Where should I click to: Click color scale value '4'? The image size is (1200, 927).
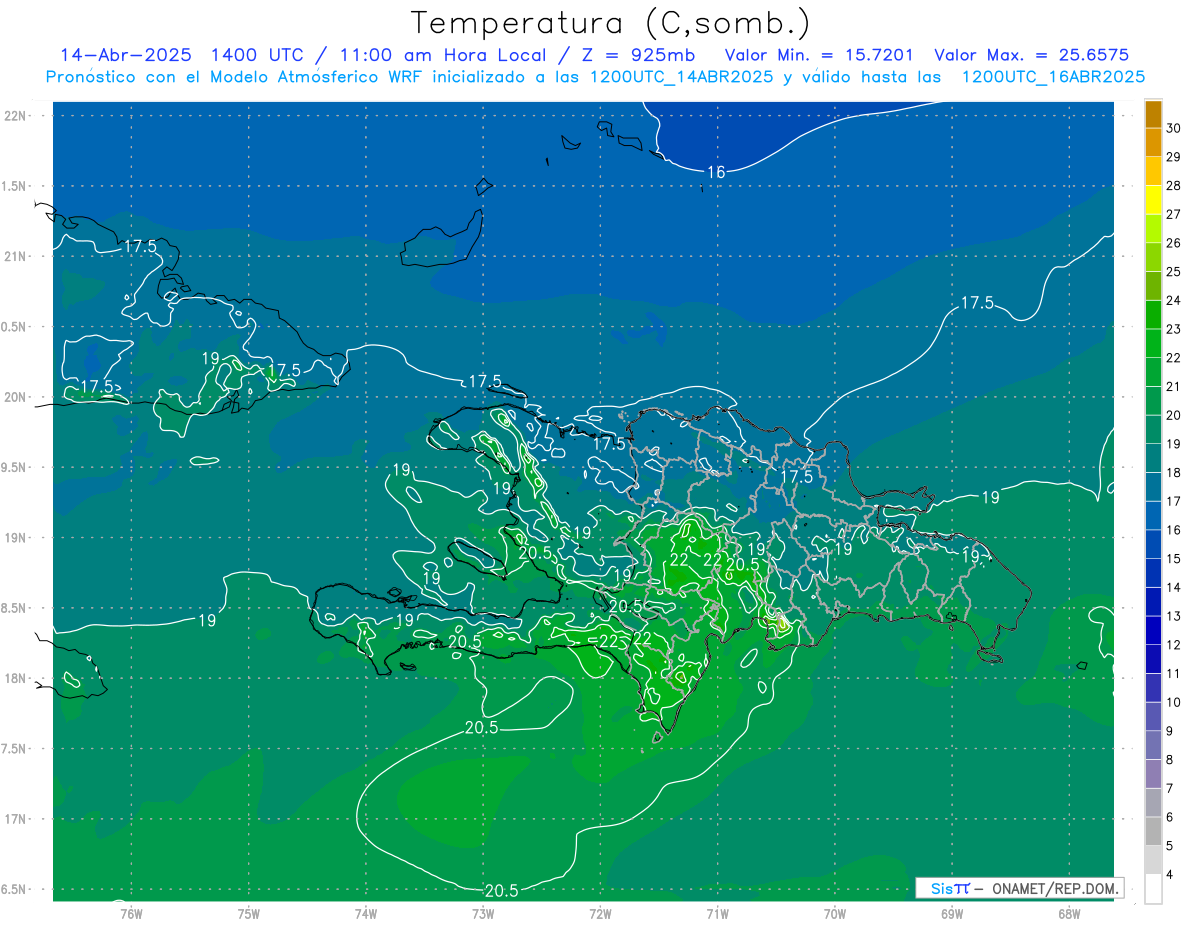1170,874
